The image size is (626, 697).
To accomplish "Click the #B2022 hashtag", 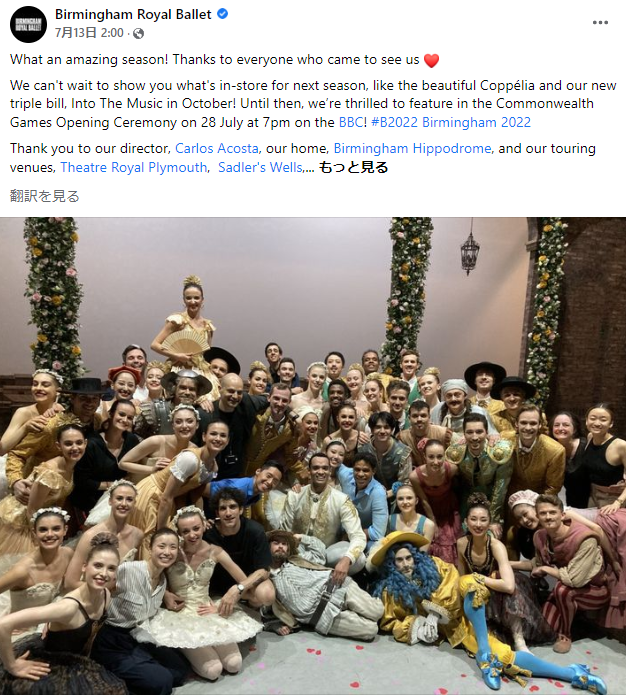I will pos(394,122).
